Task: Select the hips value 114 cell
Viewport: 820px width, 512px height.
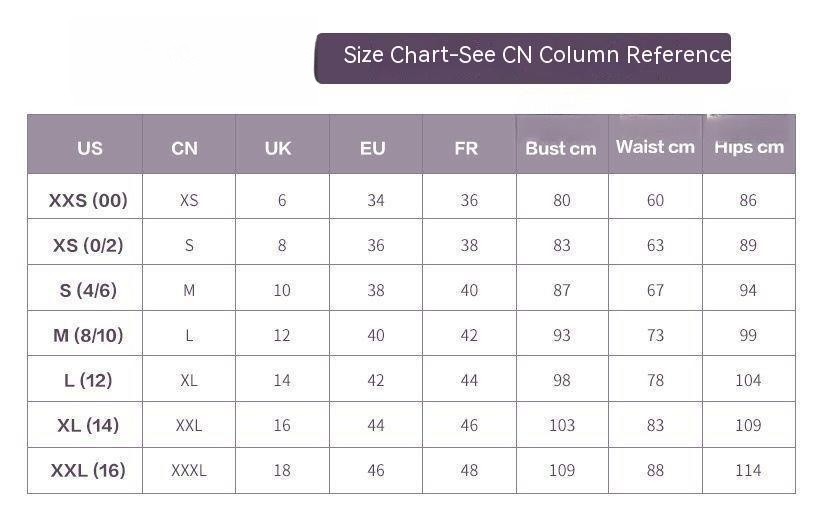Action: (x=749, y=471)
